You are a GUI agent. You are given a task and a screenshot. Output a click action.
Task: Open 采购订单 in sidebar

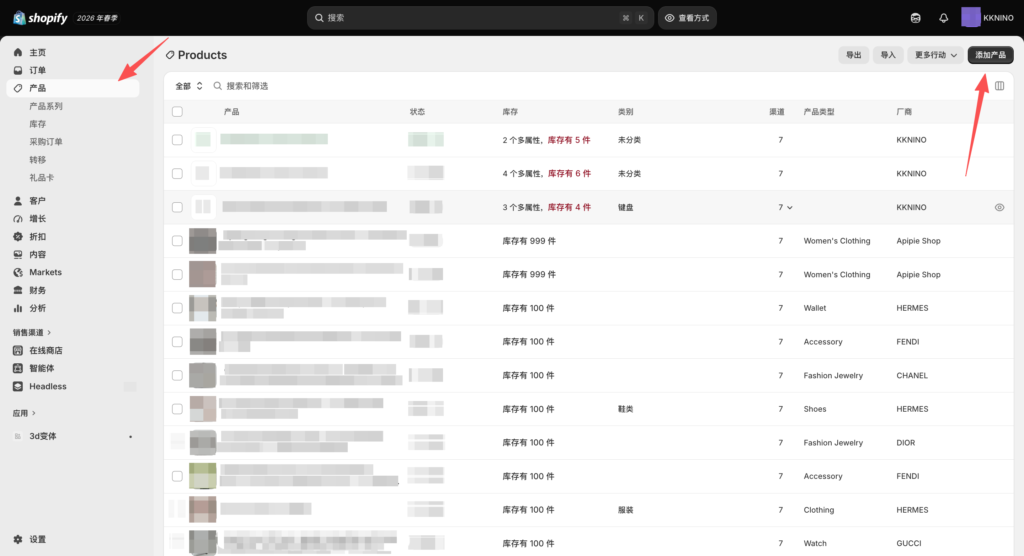(46, 142)
